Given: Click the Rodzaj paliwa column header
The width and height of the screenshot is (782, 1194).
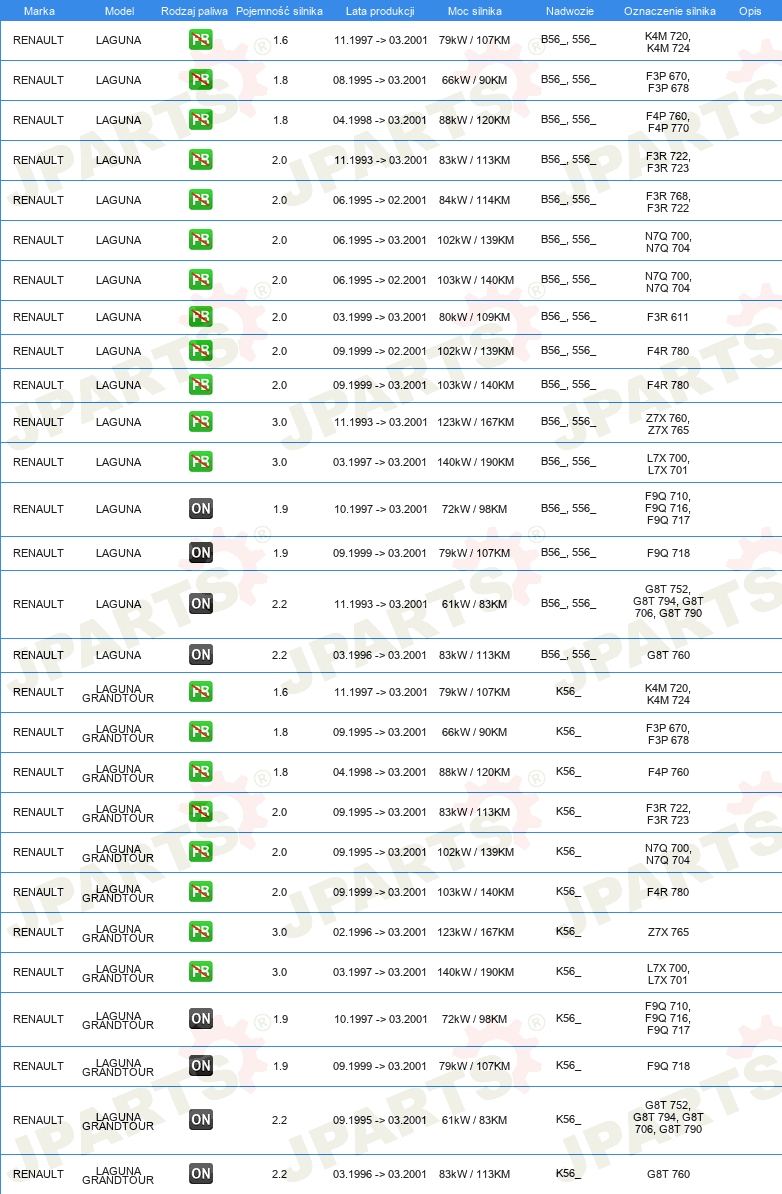Looking at the screenshot, I should point(194,11).
